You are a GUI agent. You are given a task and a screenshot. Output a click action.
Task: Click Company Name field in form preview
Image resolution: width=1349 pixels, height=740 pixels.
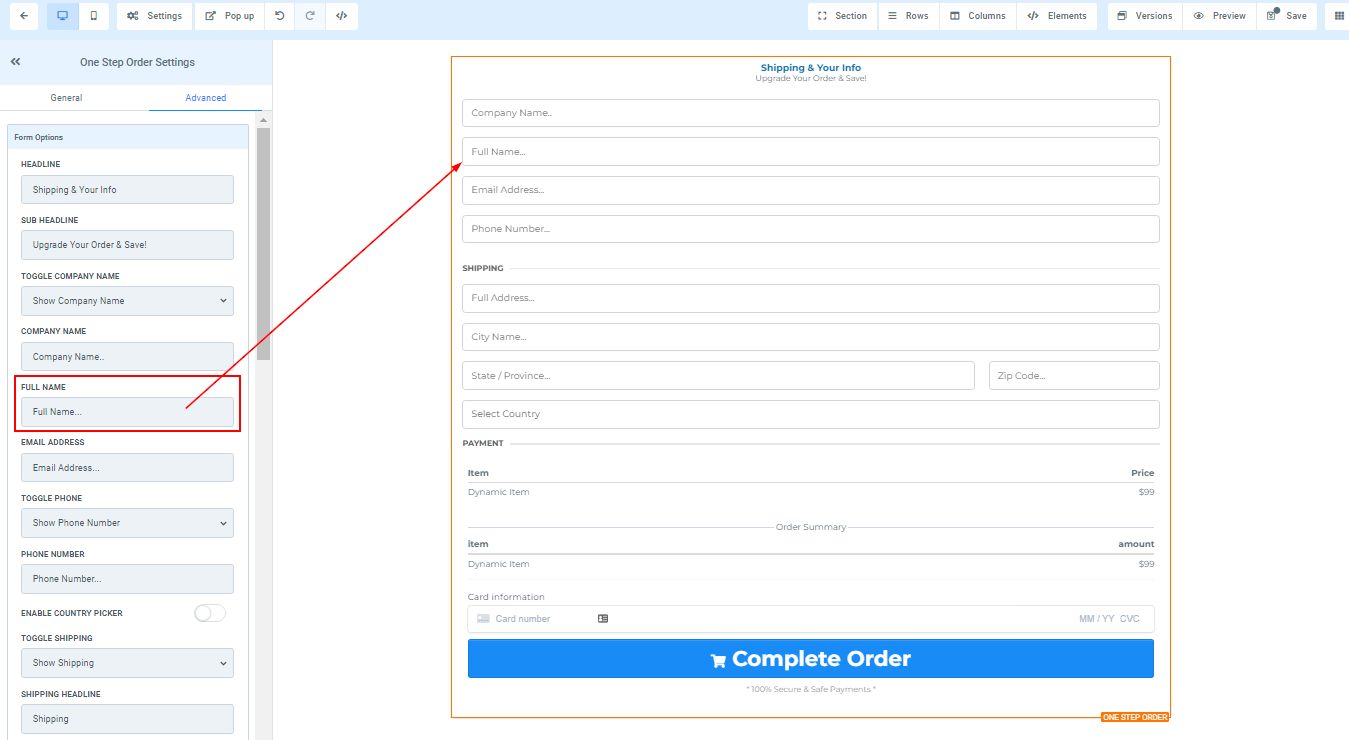pos(811,113)
